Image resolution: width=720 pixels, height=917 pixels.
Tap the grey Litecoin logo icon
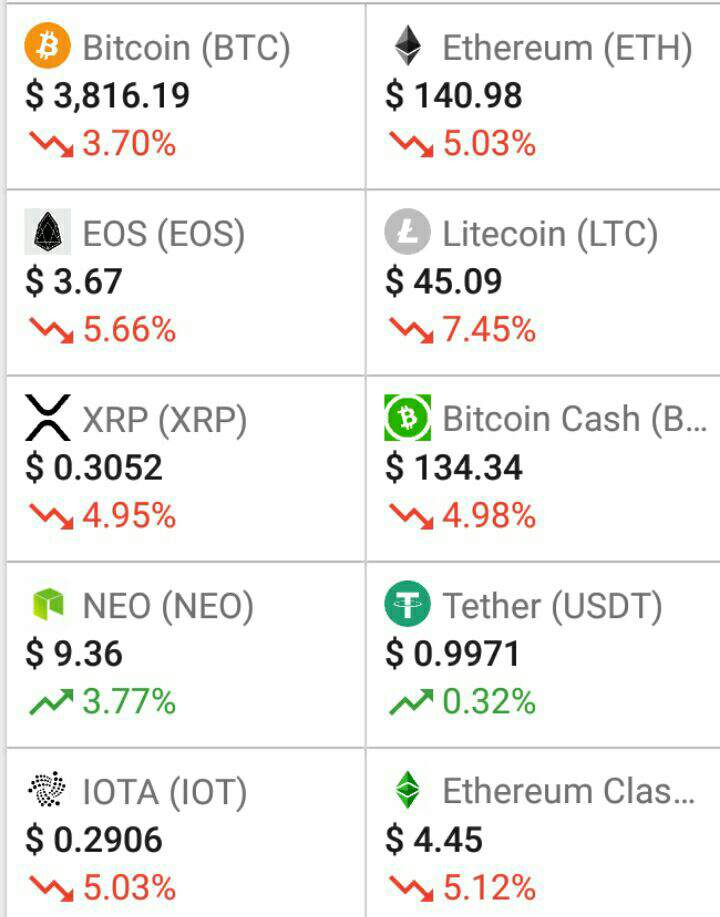pyautogui.click(x=407, y=232)
